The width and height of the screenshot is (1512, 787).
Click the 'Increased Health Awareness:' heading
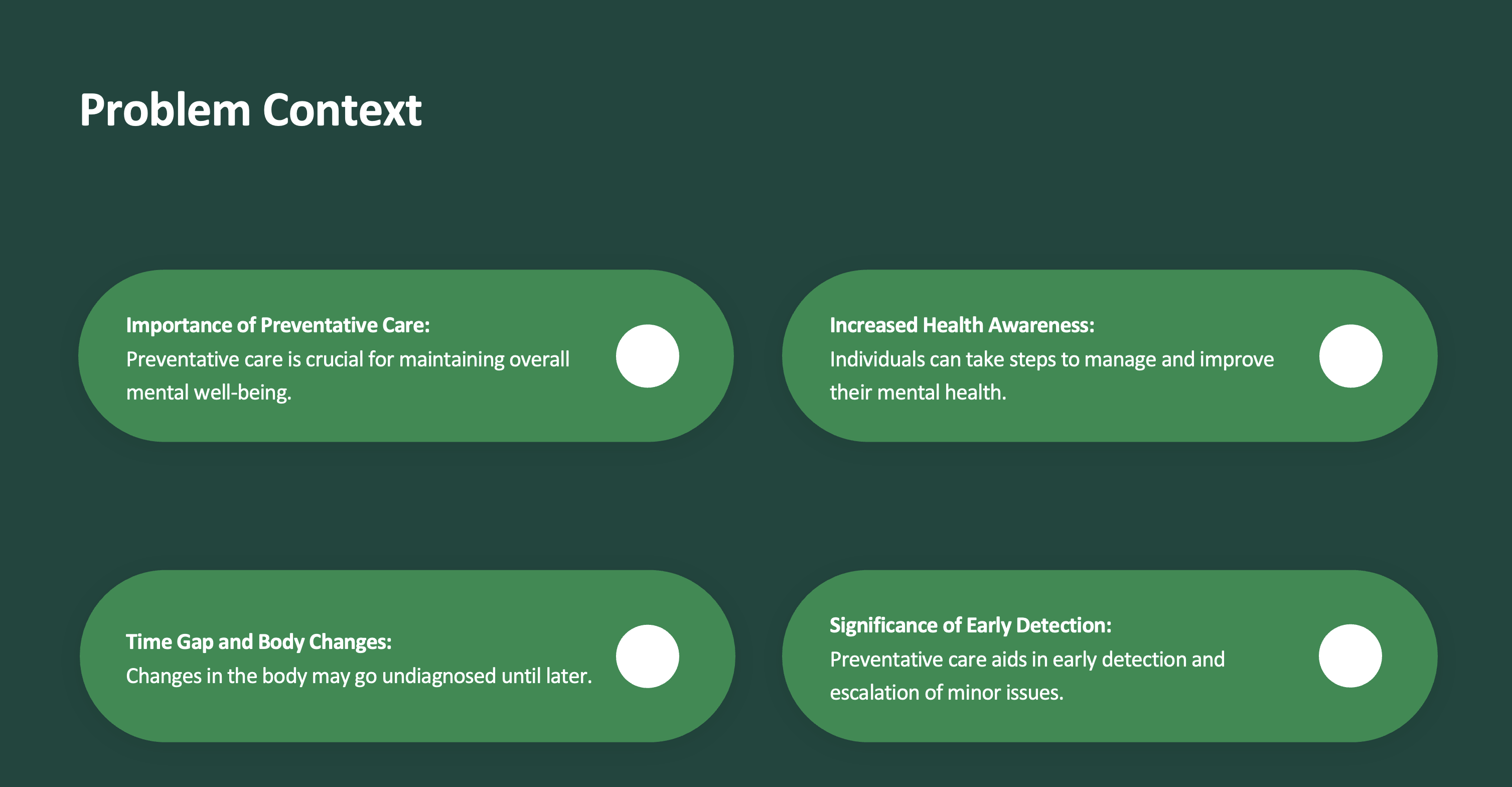(x=962, y=325)
